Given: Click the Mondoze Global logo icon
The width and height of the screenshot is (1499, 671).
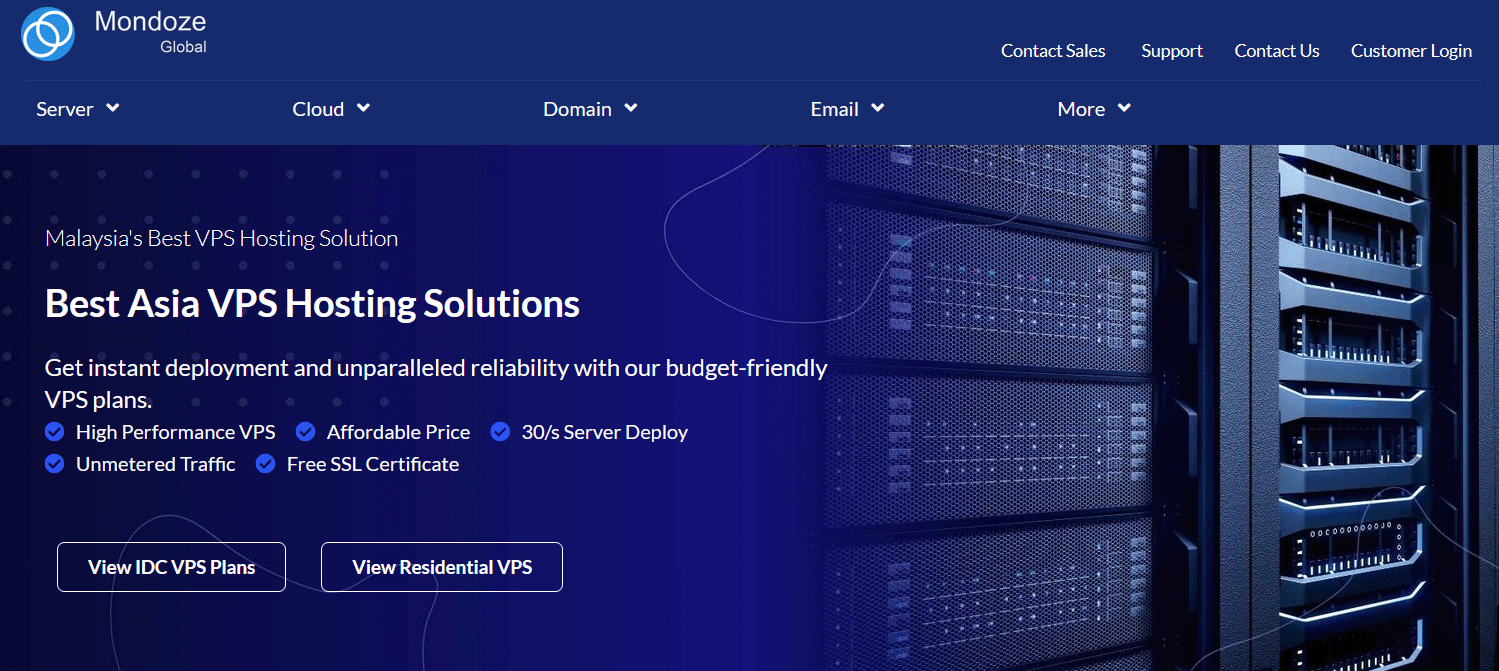Looking at the screenshot, I should point(48,34).
